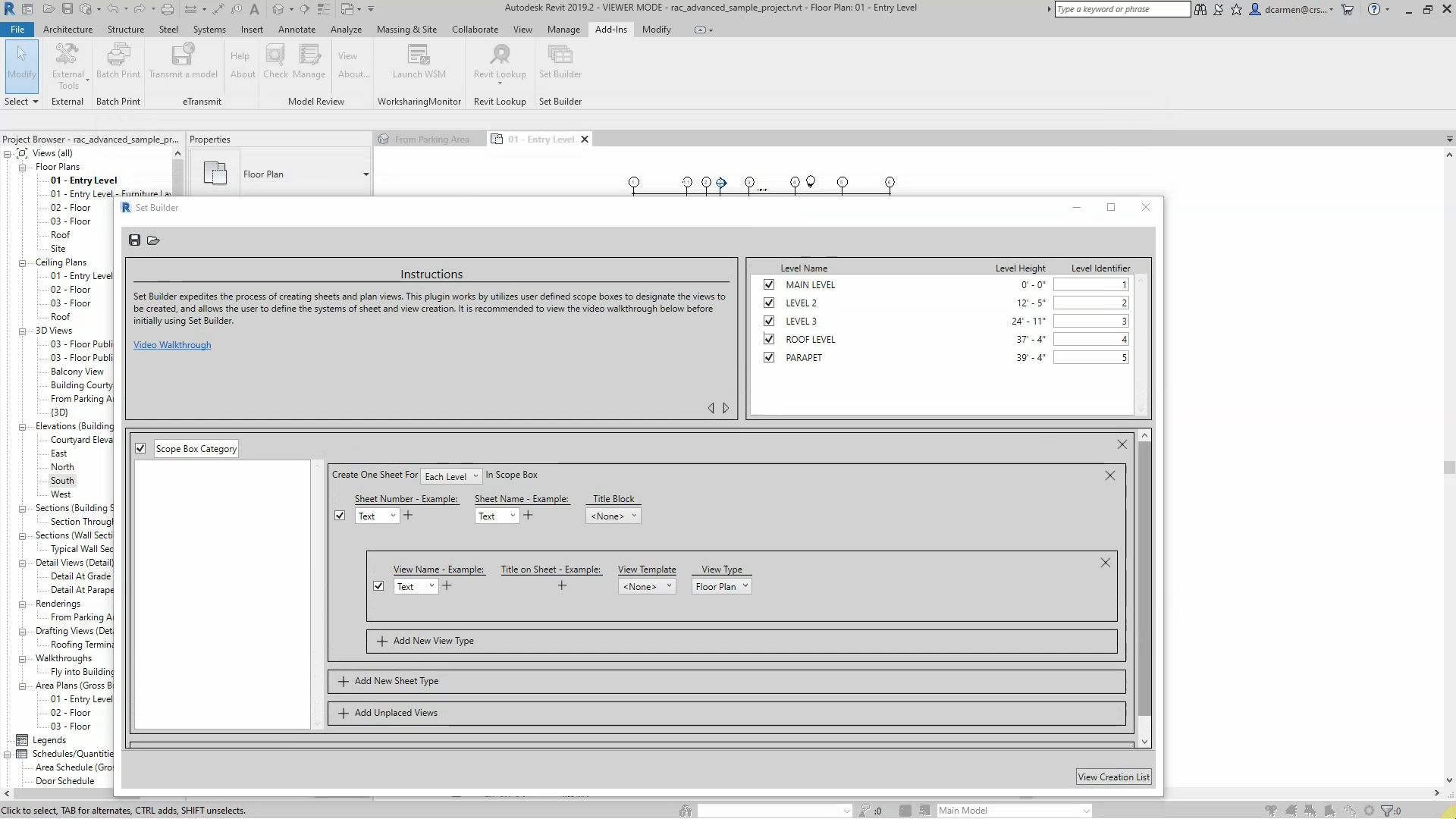
Task: Click the open folder icon in Set Builder
Action: pyautogui.click(x=153, y=240)
